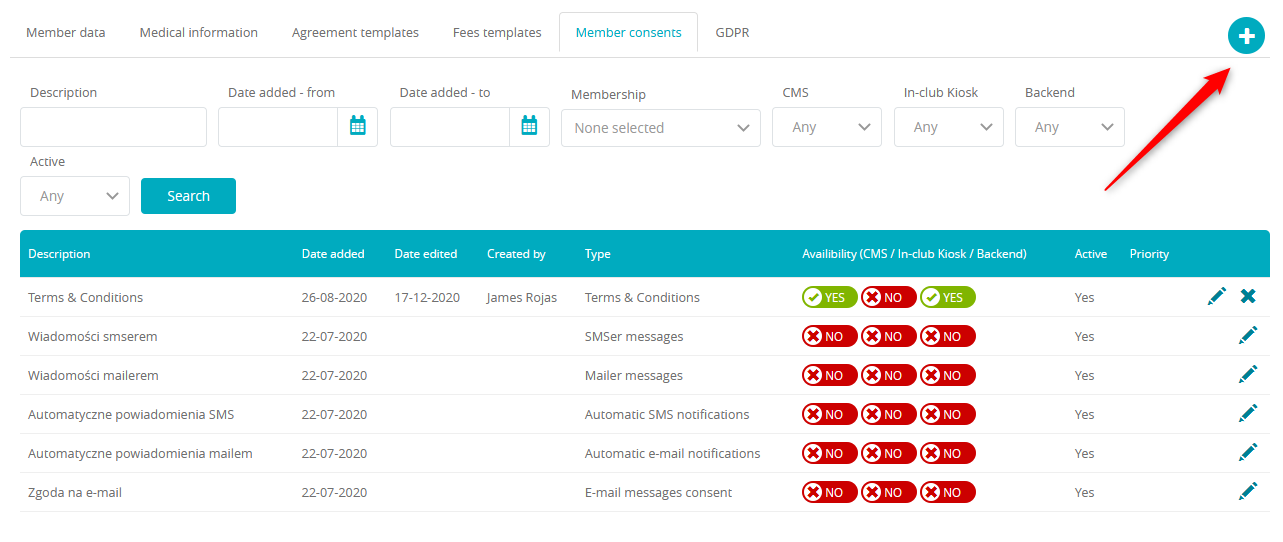Expand the CMS filter dropdown
Screen dimensions: 1283x542
tap(827, 127)
